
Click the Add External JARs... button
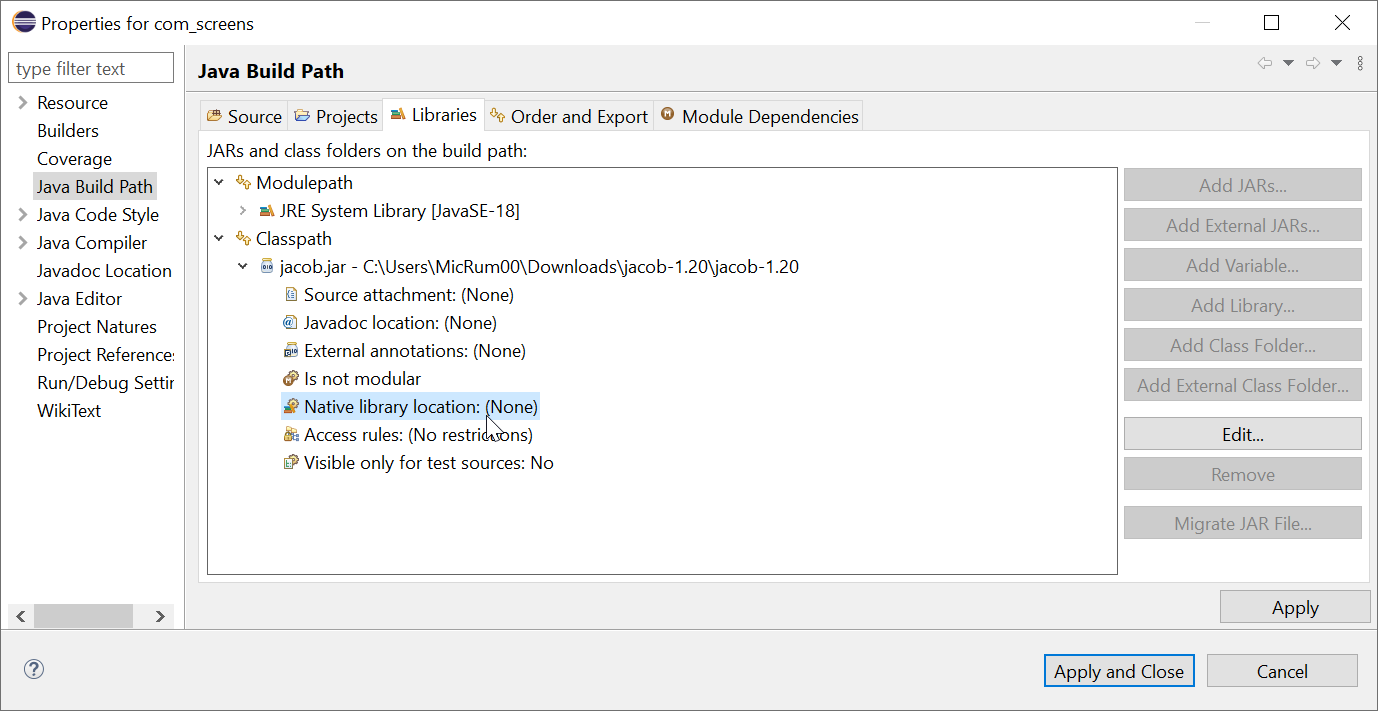point(1243,225)
